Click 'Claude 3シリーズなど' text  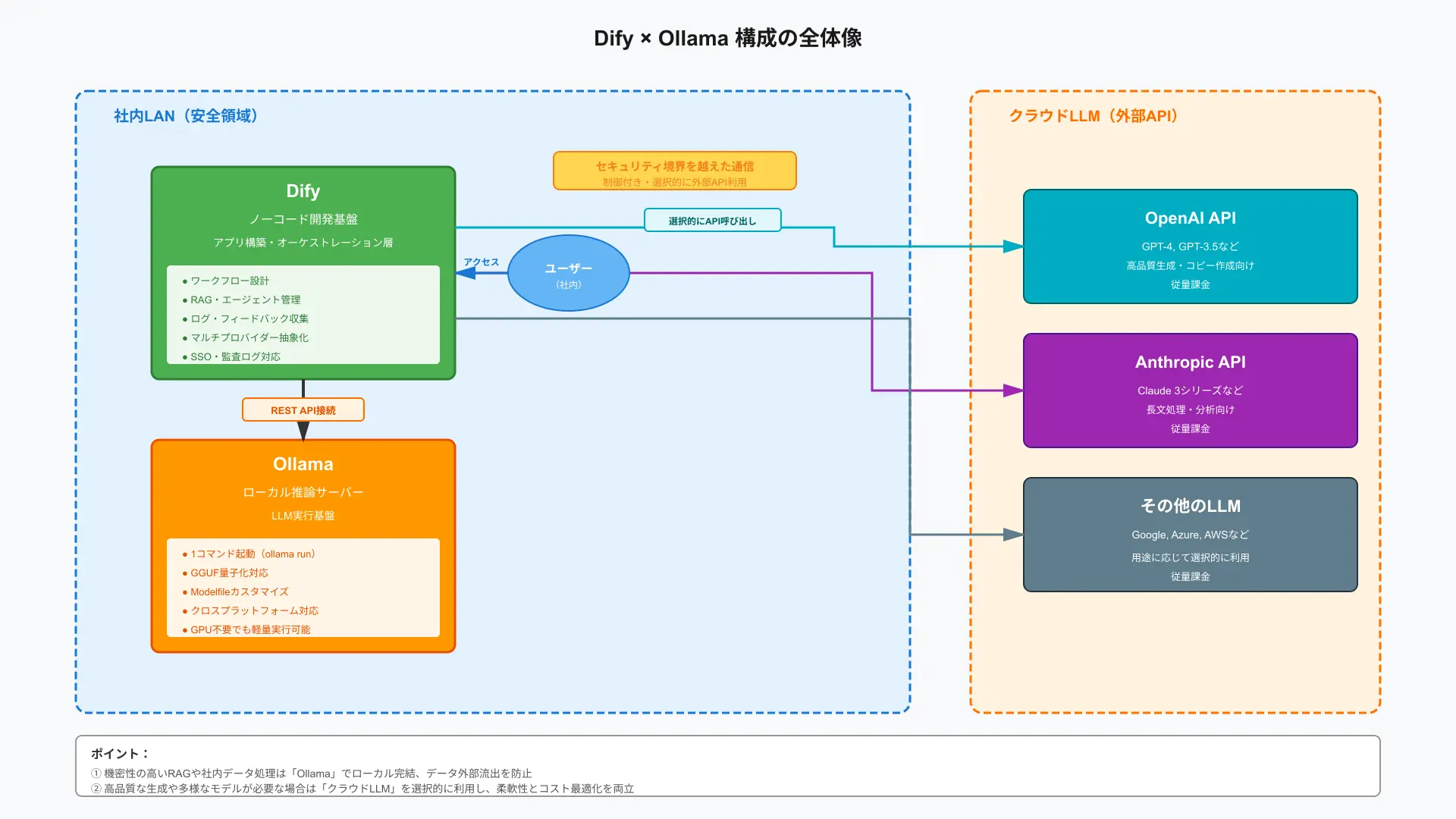pos(1190,391)
